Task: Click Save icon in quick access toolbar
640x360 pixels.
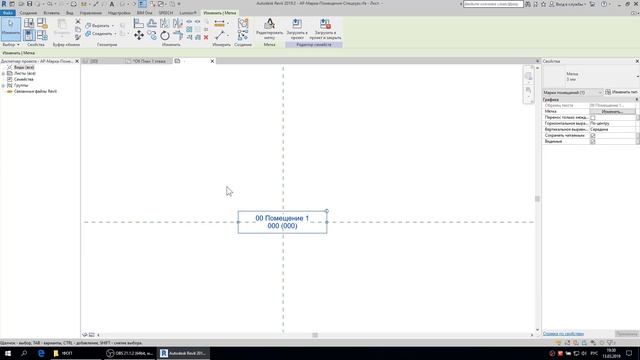Action: click(x=29, y=4)
